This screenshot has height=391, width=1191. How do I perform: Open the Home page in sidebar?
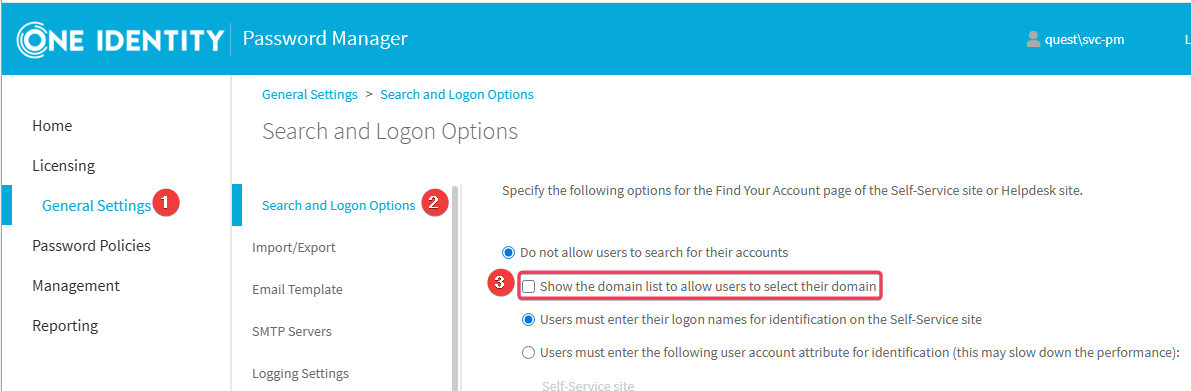[52, 125]
